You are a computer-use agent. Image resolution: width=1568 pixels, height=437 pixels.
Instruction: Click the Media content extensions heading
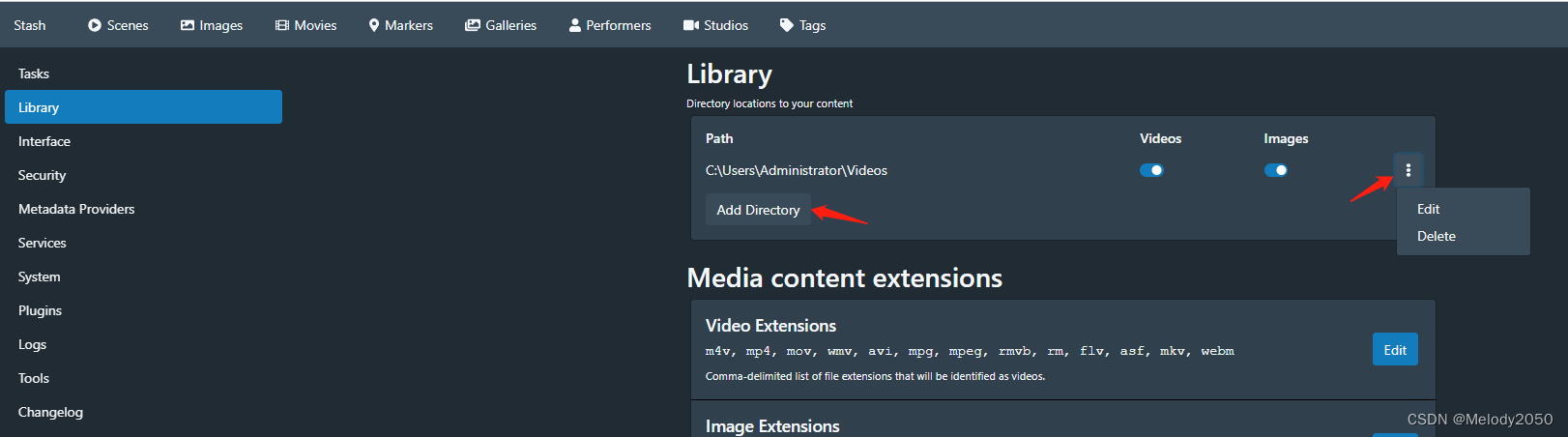pos(844,278)
